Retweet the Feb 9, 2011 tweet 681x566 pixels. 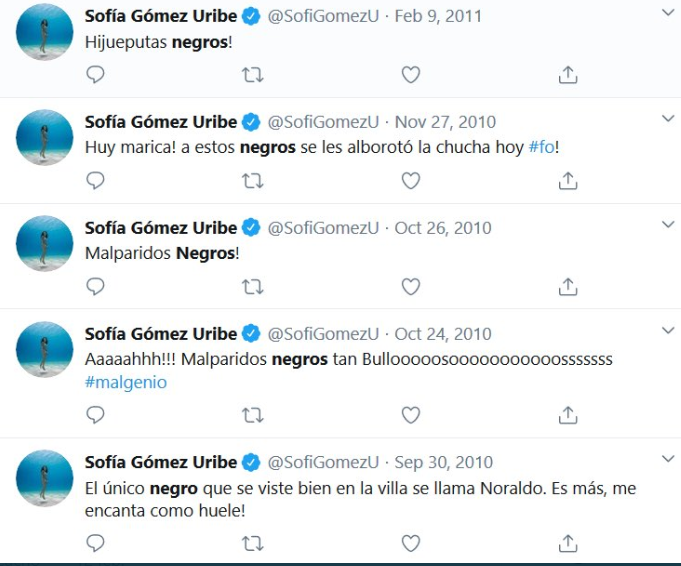253,75
